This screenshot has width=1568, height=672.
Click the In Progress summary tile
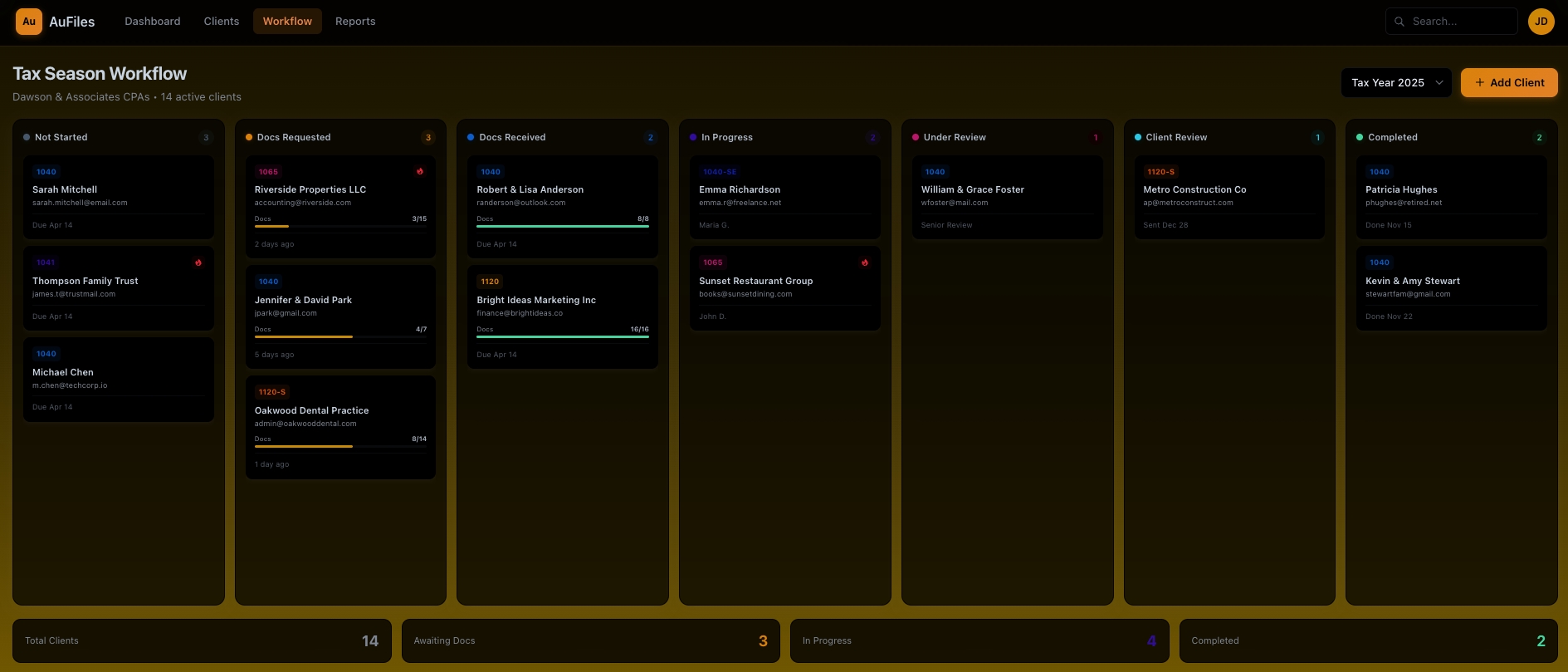point(979,640)
